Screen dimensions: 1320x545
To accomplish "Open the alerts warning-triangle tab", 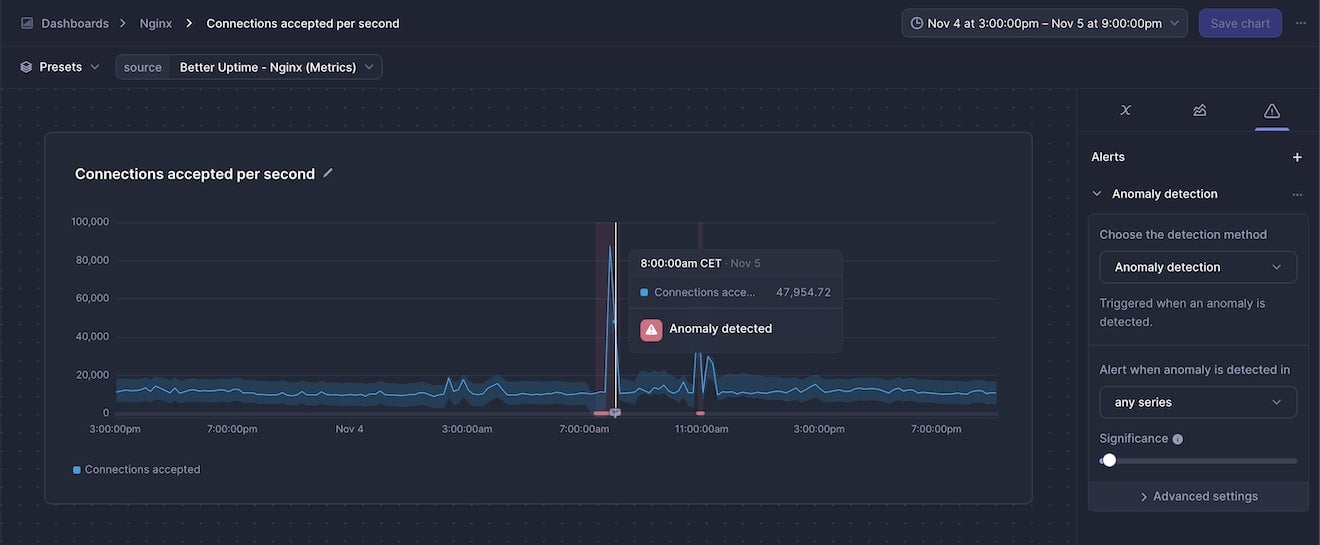I will coord(1271,110).
